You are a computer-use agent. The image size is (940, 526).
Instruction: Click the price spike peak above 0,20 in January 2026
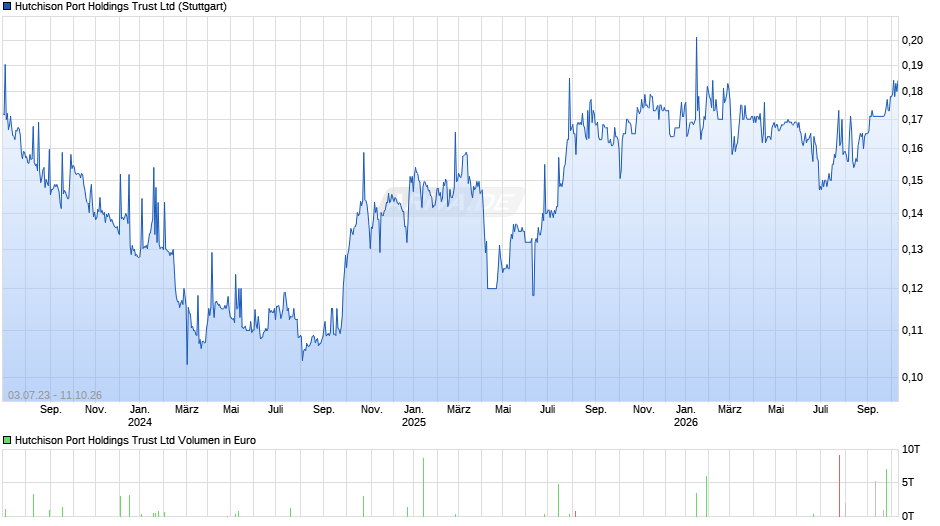[697, 38]
